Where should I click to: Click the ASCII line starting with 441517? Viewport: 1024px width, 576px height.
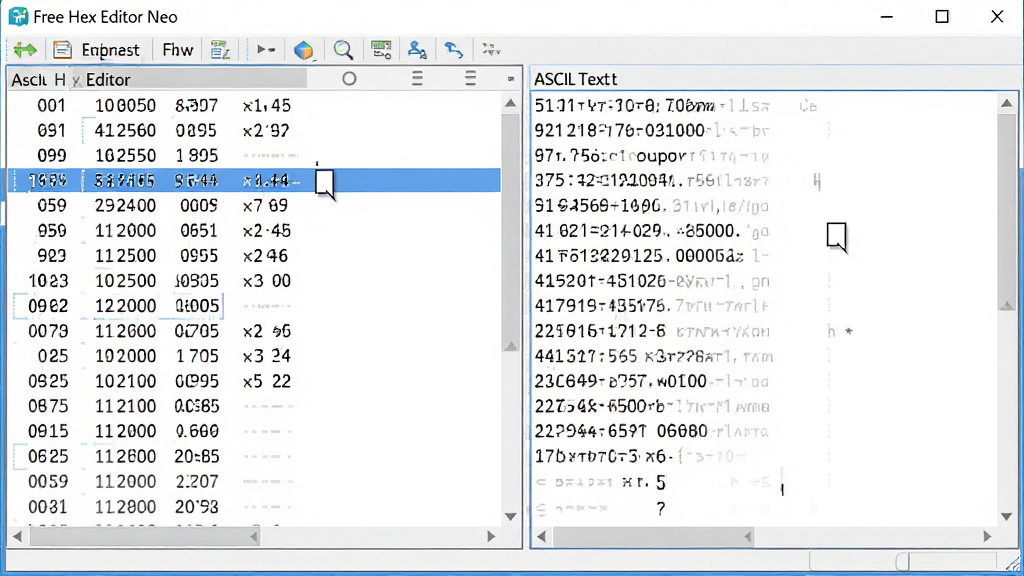[x=653, y=357]
